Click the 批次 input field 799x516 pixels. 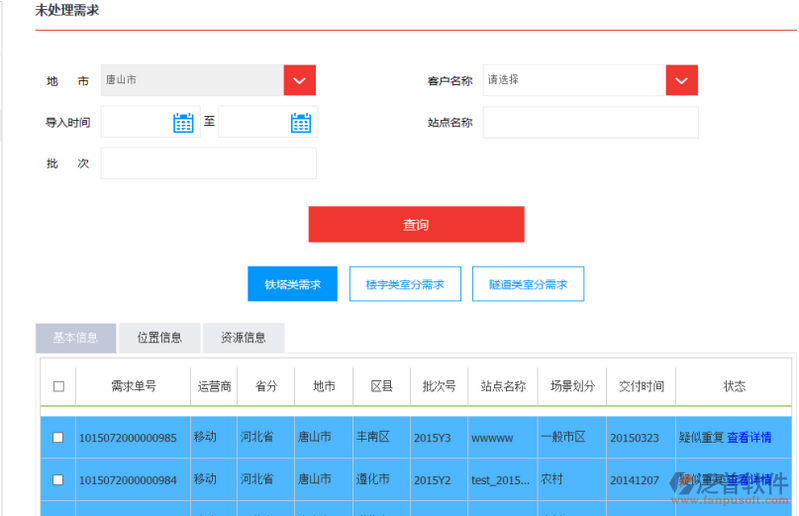[x=208, y=163]
